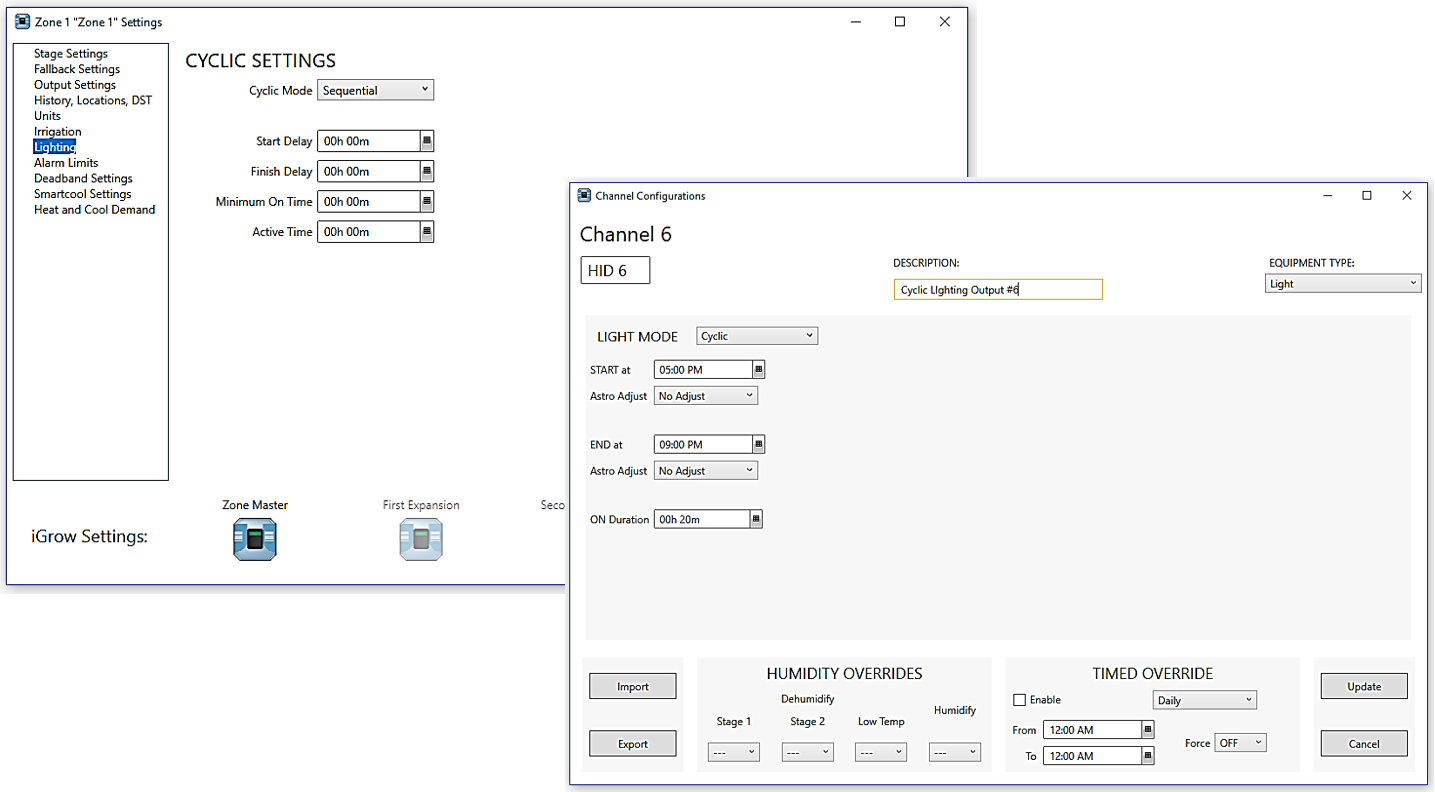Minimize the Zone 1 Settings window
Screen dimensions: 1435x792
[x=856, y=22]
